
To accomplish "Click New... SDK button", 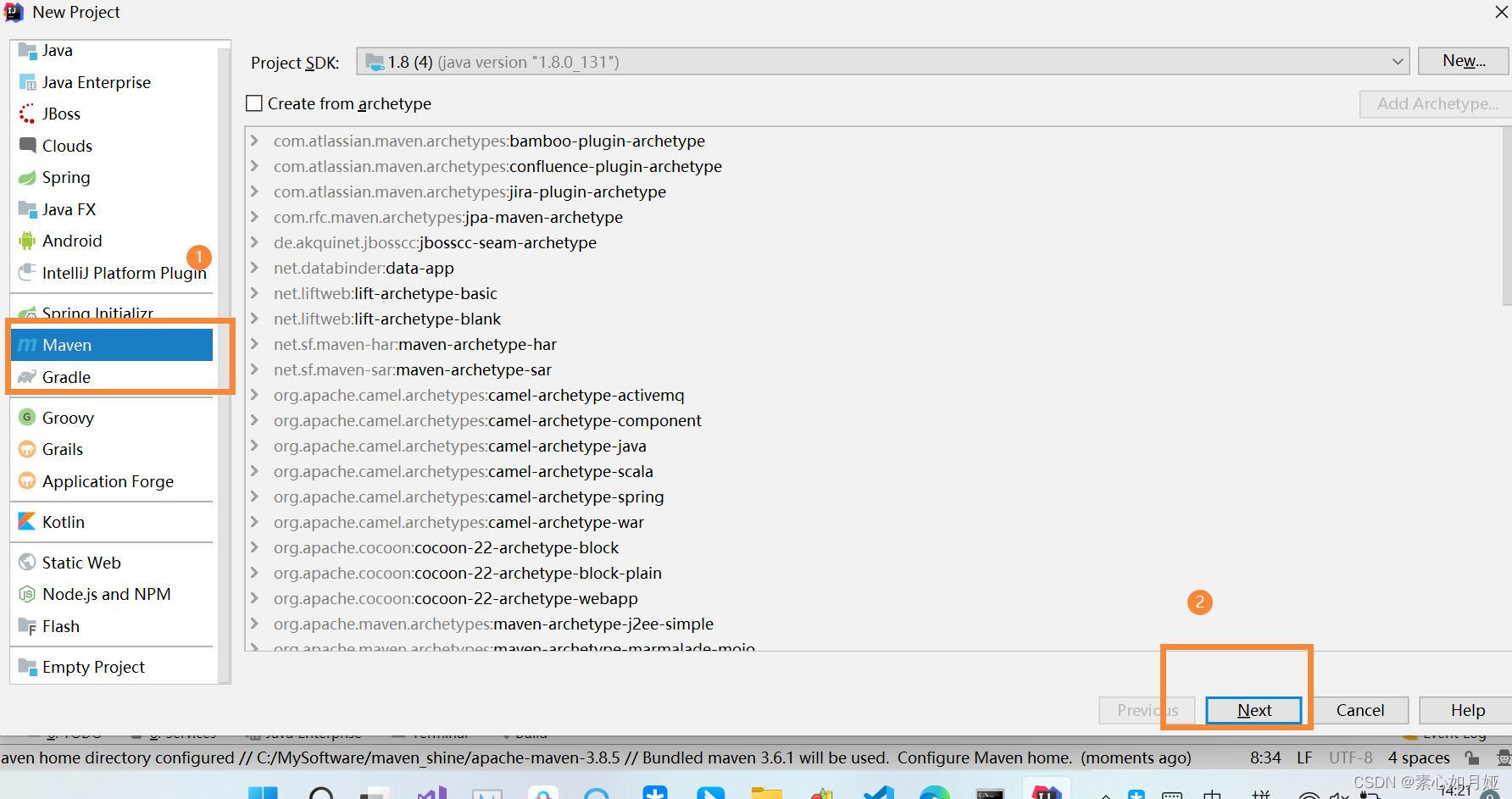I will 1464,61.
